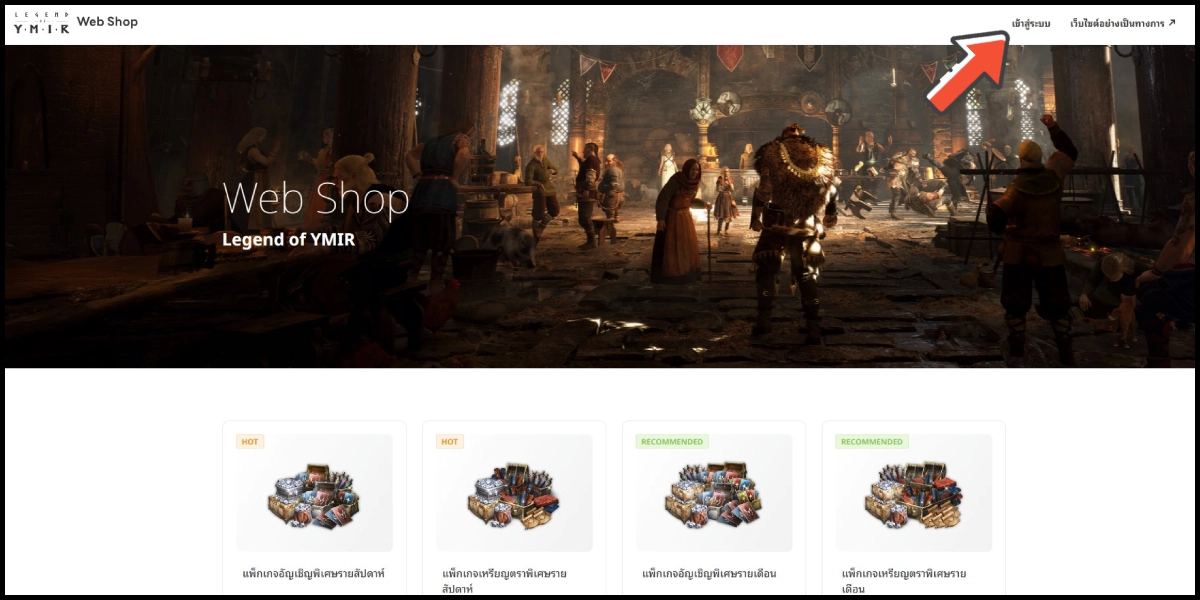
Task: Select the แพ็กเกจอัญเชิญพิเศษรายสัปดาห์ product title
Action: pos(314,574)
